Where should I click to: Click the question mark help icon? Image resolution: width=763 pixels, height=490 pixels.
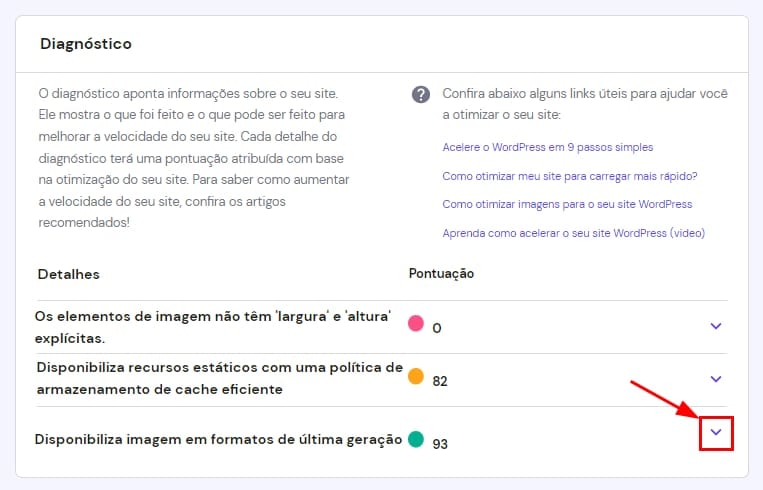tap(421, 94)
